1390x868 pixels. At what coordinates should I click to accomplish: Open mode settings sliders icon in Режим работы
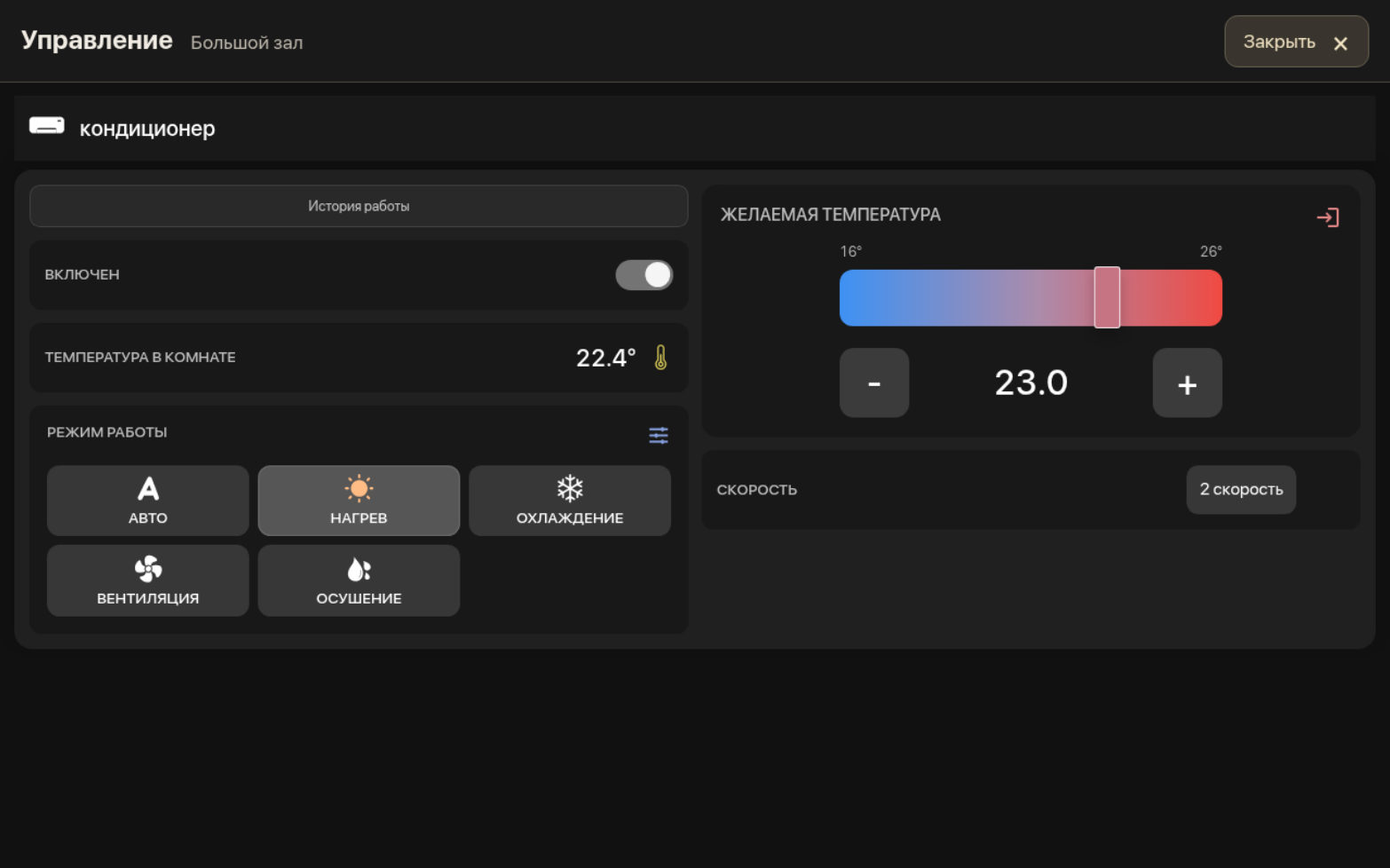659,435
